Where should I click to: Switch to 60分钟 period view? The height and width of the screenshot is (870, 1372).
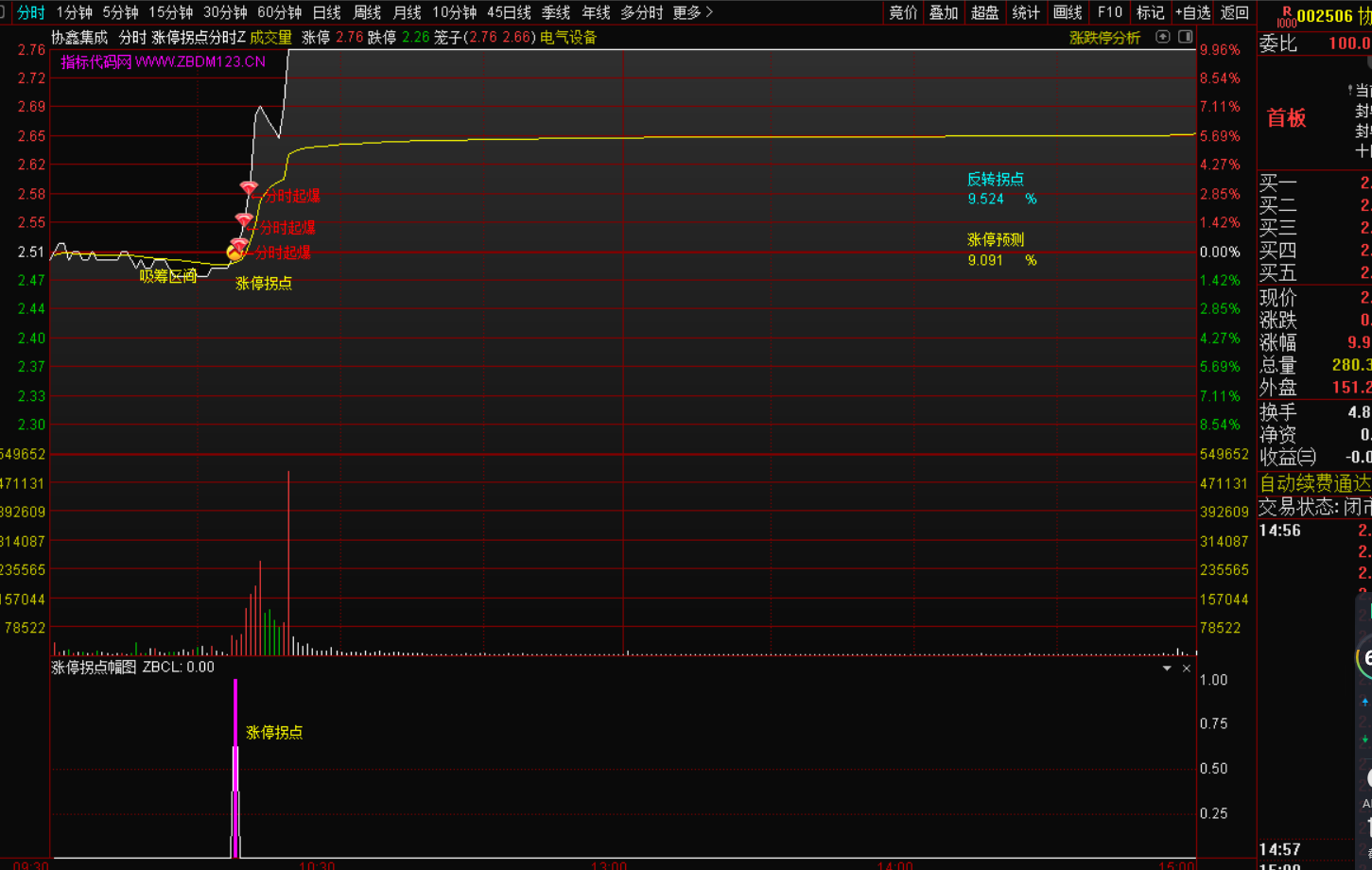[279, 12]
